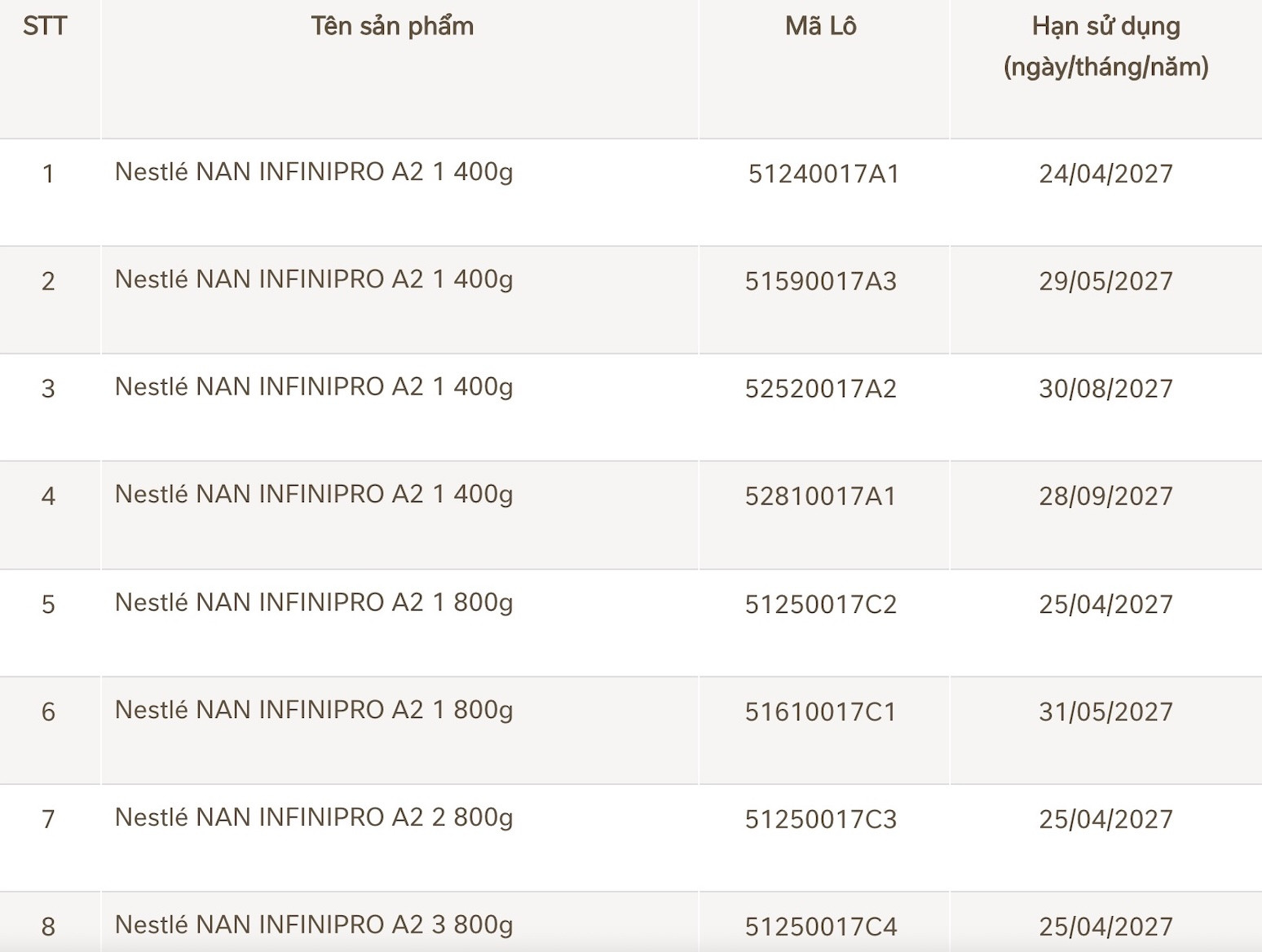
Task: Select the NAN INFINIPRO A2 2 800g product
Action: point(314,818)
